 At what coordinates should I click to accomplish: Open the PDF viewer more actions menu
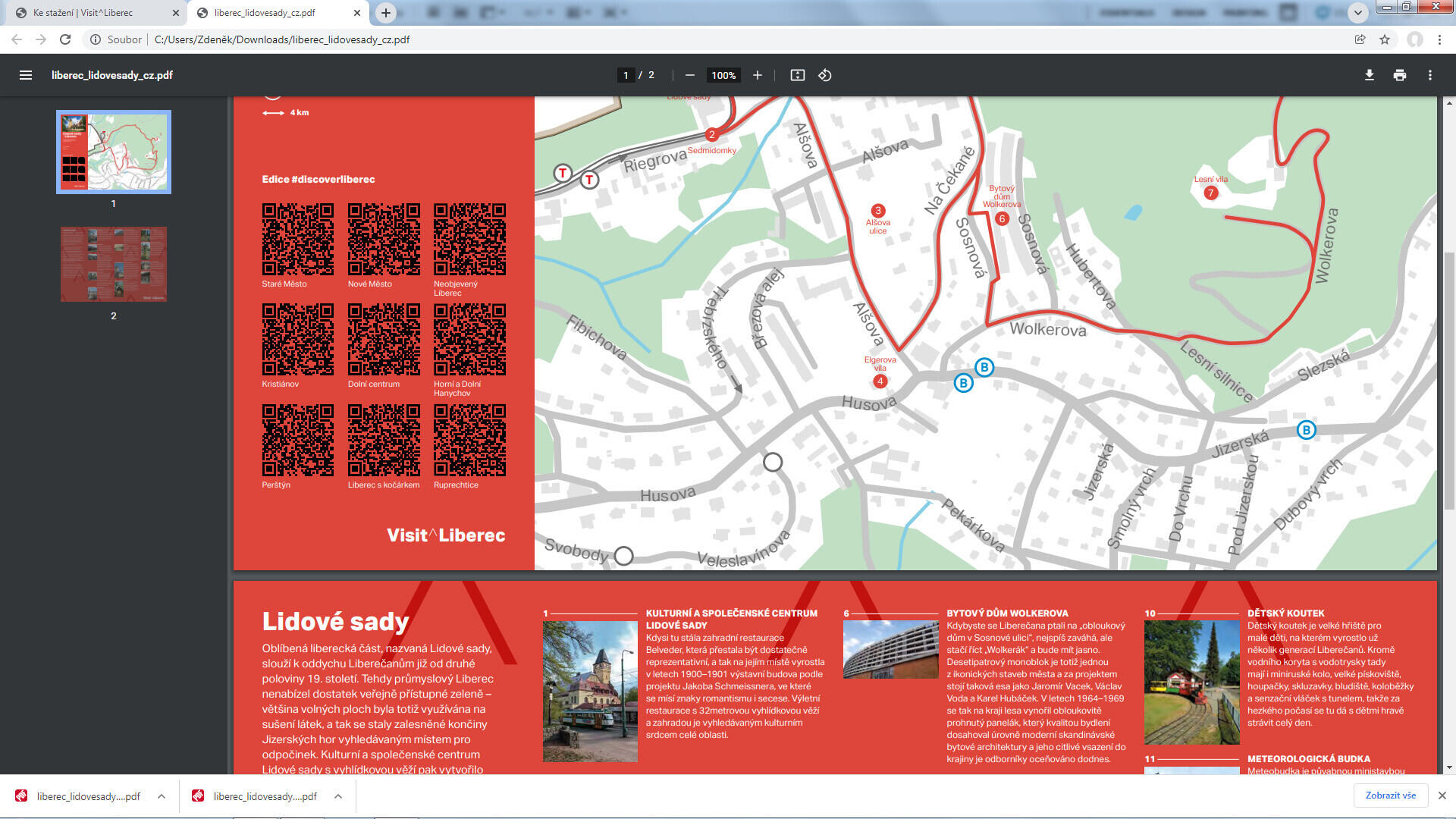[1430, 75]
